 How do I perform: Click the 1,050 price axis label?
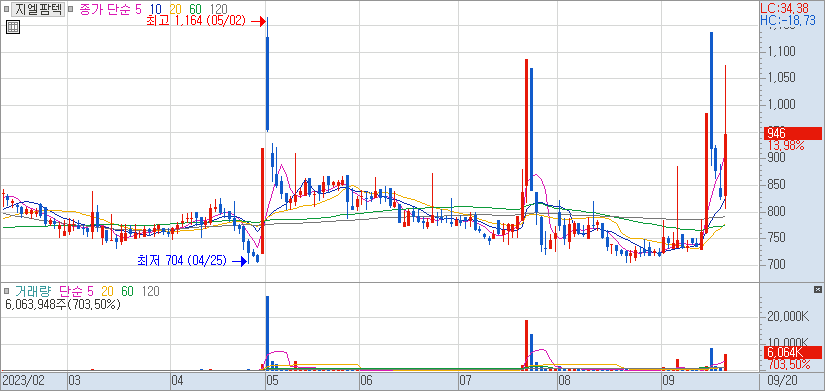[x=781, y=78]
